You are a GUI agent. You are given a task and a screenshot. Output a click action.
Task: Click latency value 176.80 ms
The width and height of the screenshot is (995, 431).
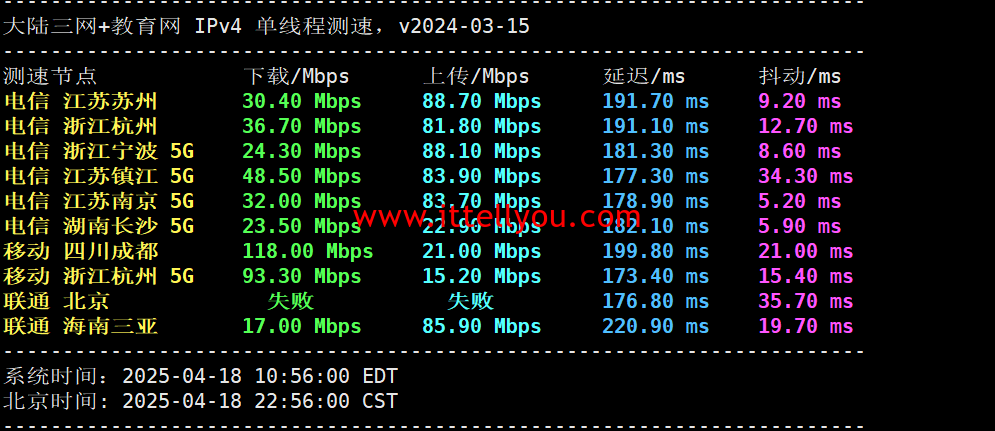pyautogui.click(x=656, y=301)
